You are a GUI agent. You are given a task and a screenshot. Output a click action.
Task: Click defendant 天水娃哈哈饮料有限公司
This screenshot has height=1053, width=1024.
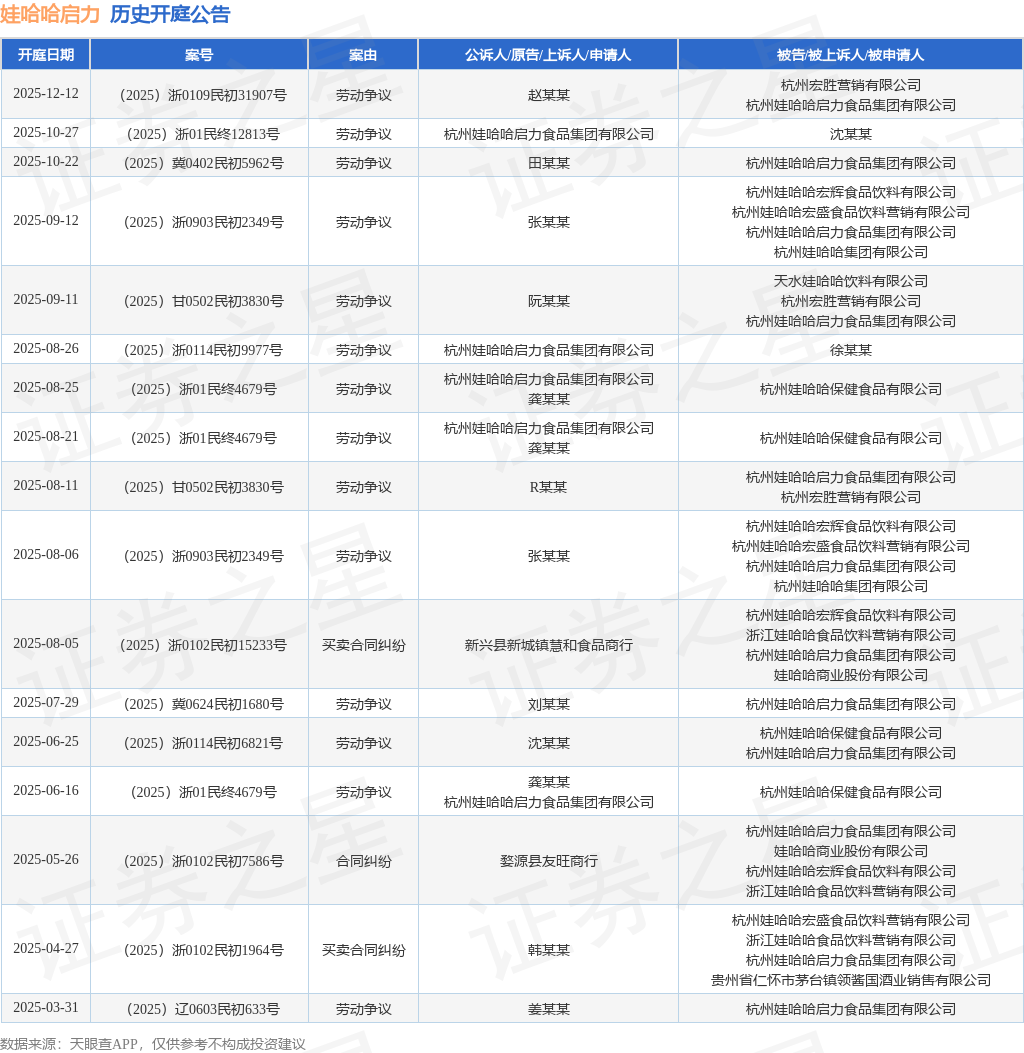click(851, 281)
